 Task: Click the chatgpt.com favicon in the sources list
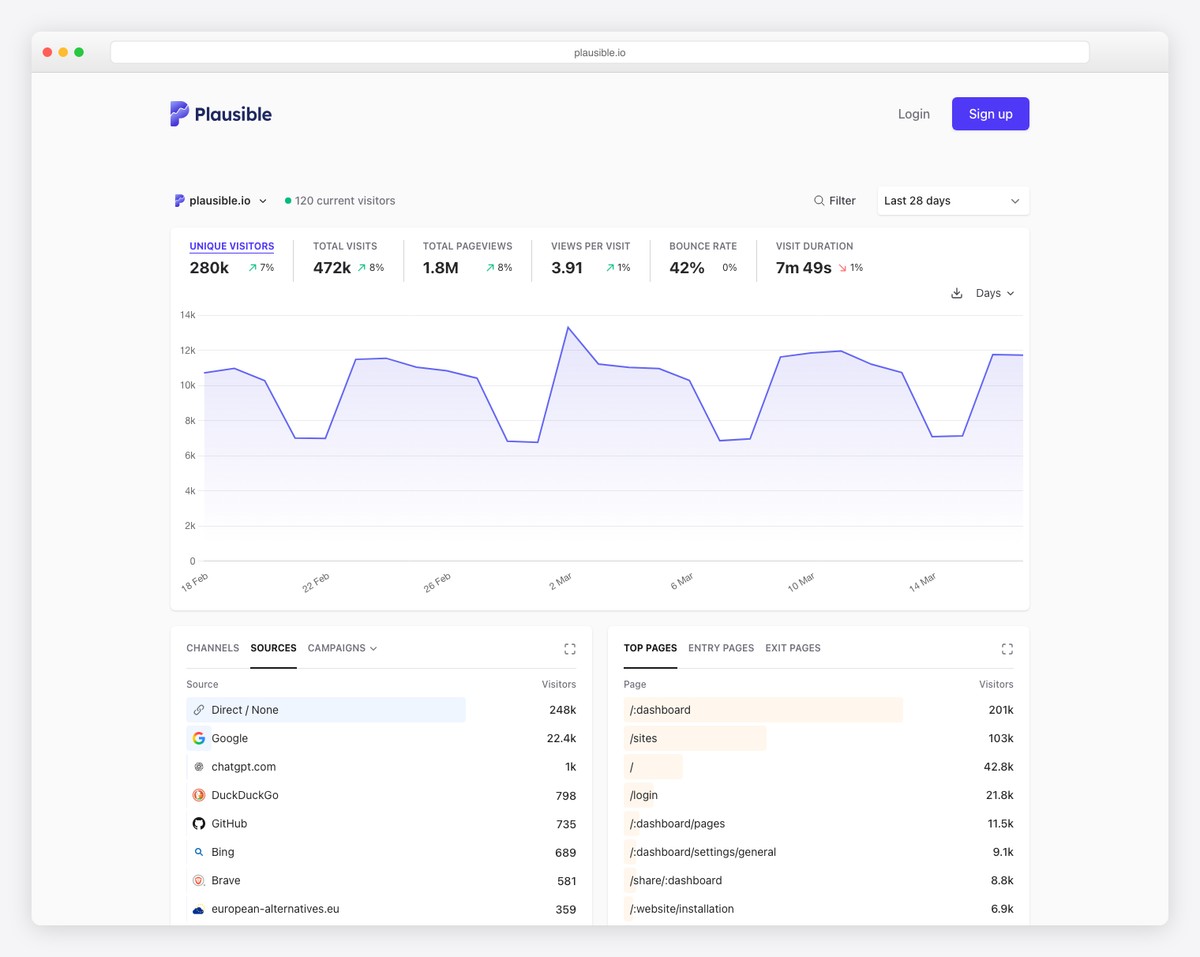[198, 766]
